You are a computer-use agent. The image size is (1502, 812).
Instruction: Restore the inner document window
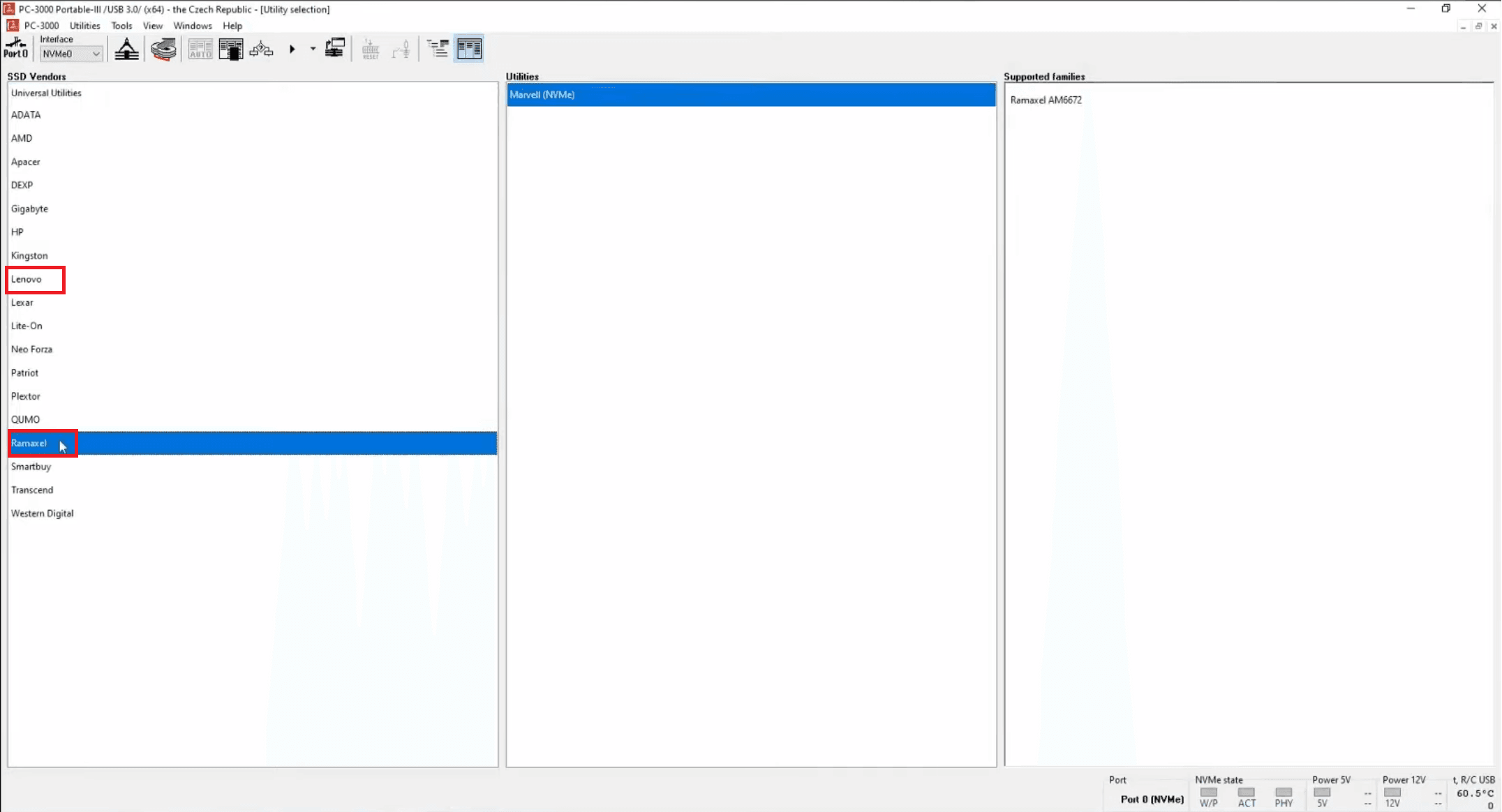point(1478,27)
